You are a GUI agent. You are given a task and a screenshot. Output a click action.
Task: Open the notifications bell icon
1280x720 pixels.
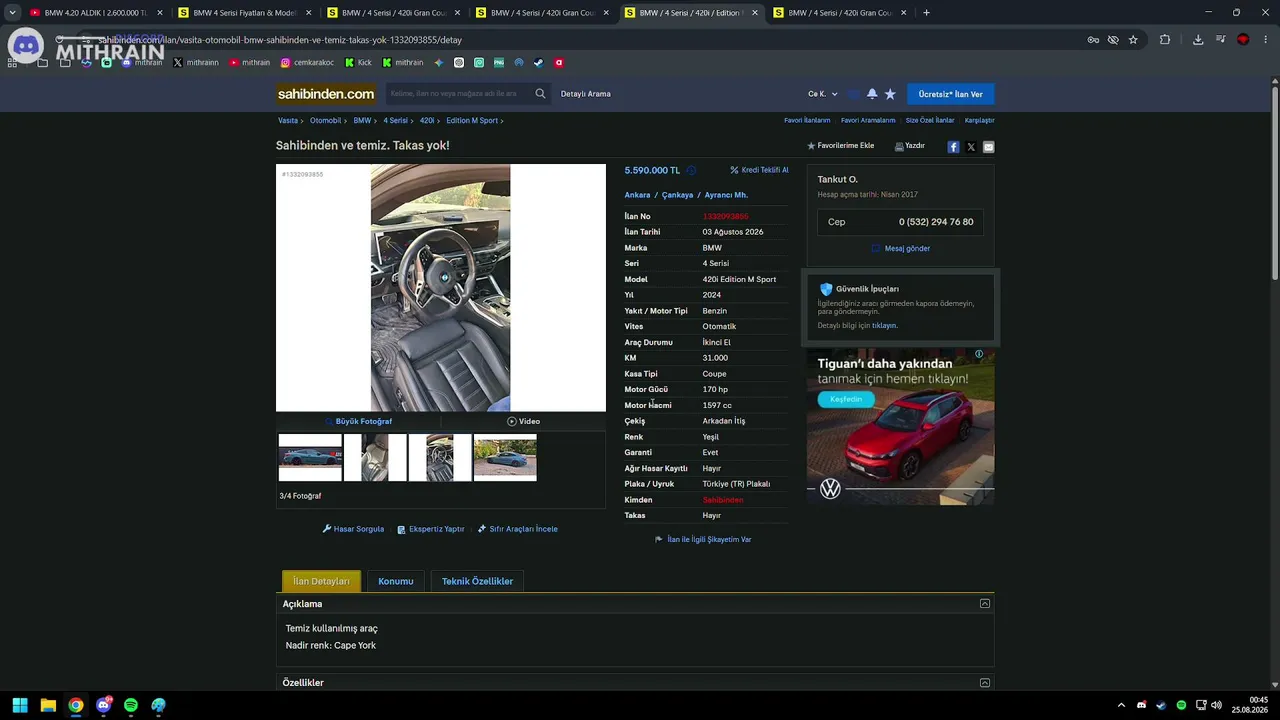[872, 94]
